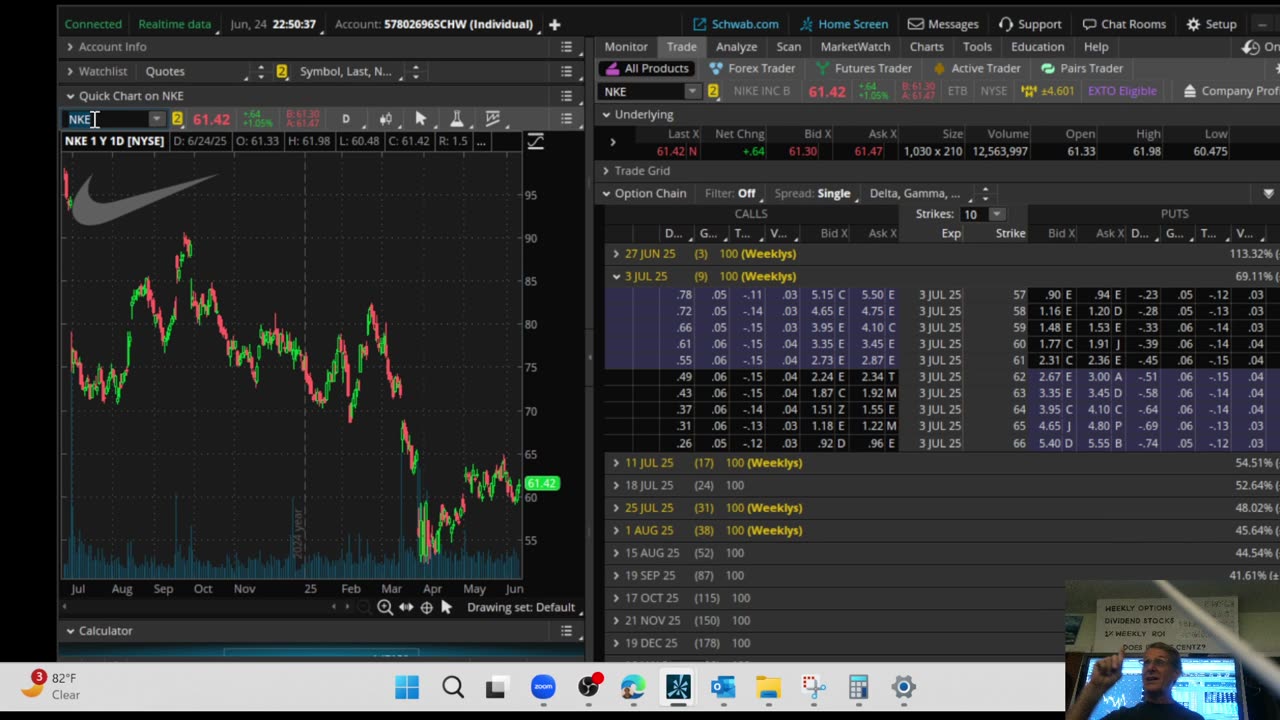Click the crosshair icon below the chart
Image resolution: width=1280 pixels, height=720 pixels.
(x=427, y=607)
